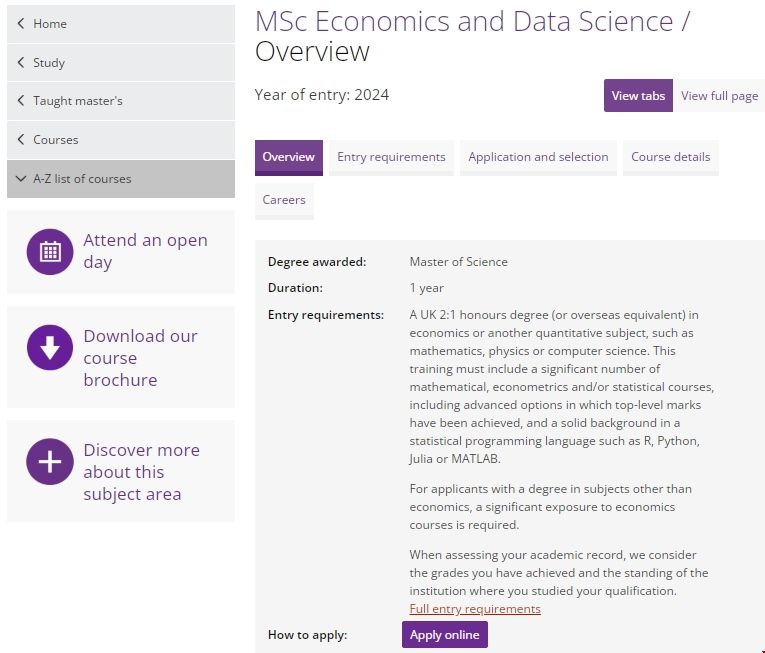Click the Courses back chevron
This screenshot has width=765, height=653.
point(21,140)
